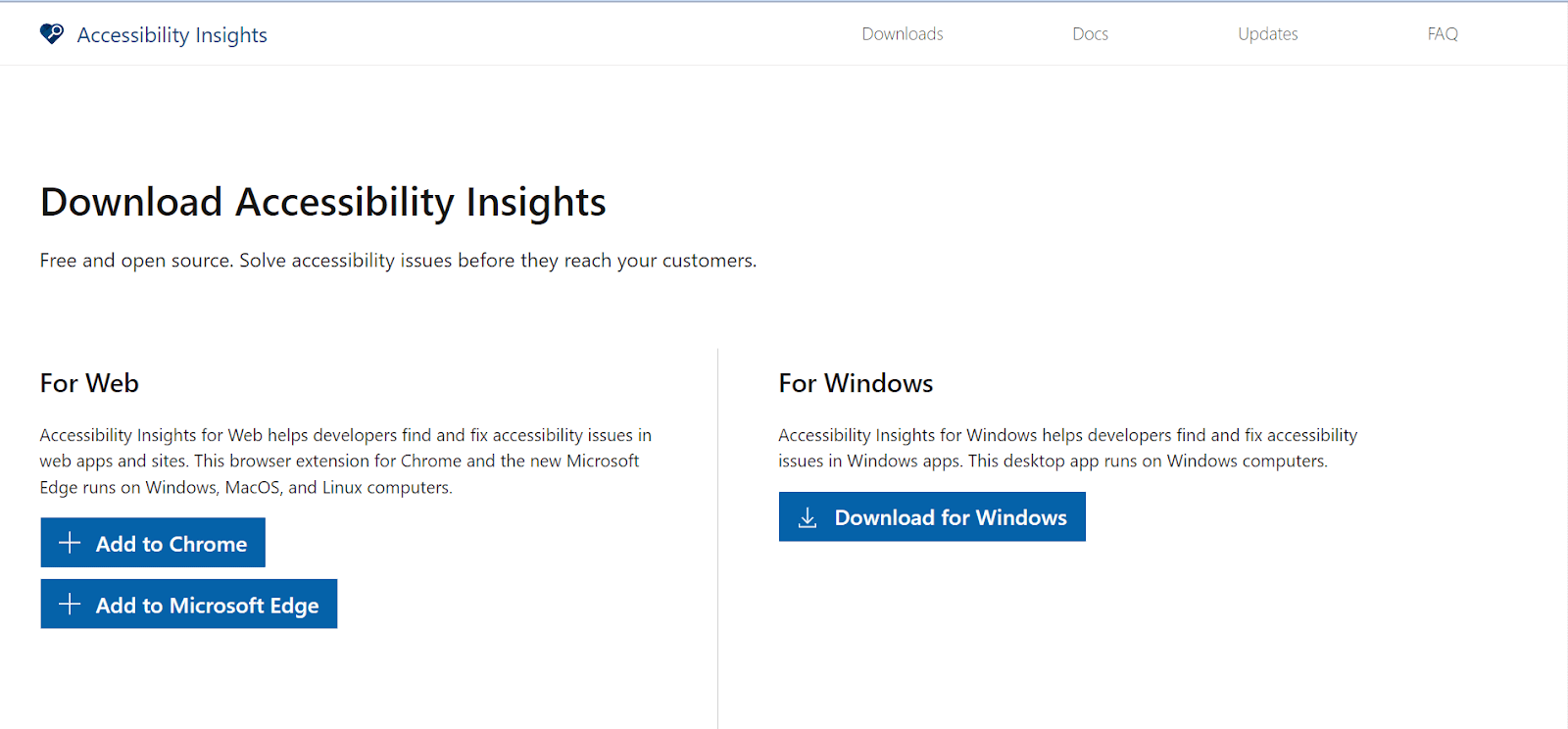
Task: Open the Downloads navigation item
Action: coord(902,34)
